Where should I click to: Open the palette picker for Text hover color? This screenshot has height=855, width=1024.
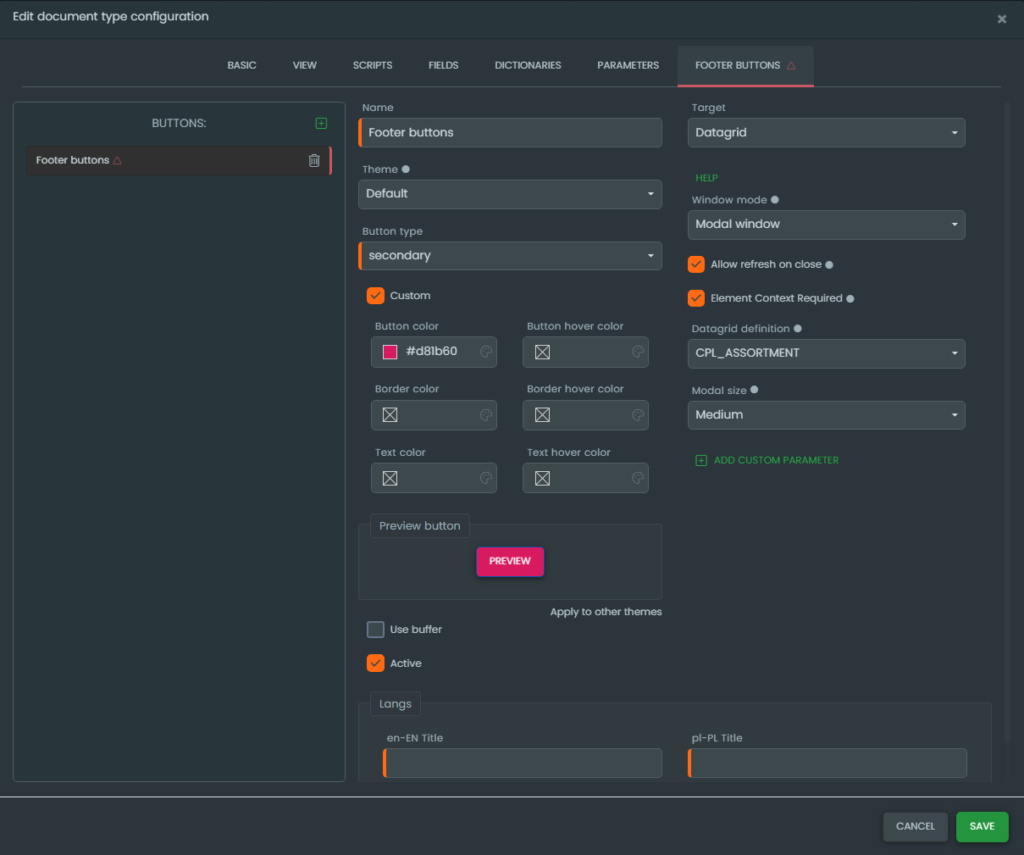(x=637, y=478)
